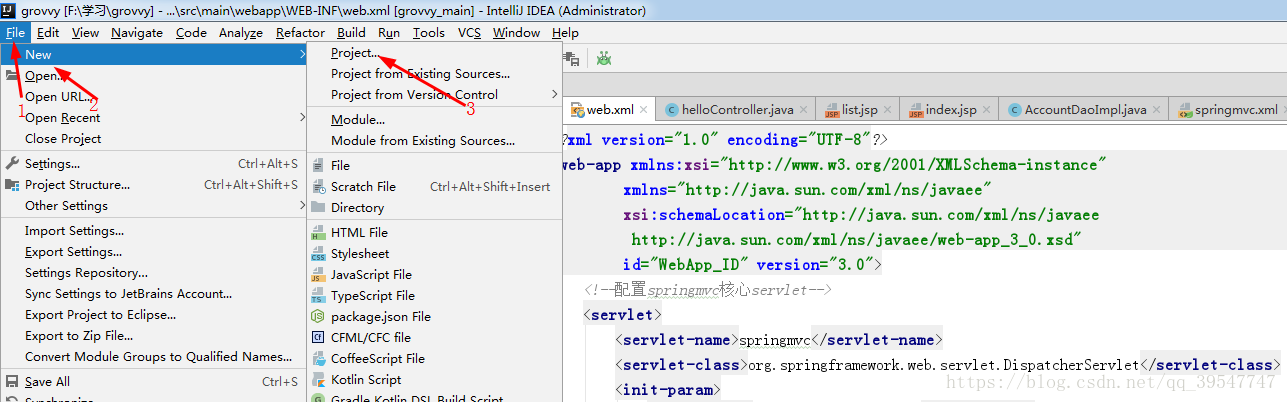The height and width of the screenshot is (402, 1287).
Task: Choose Module... in the New submenu
Action: [358, 120]
